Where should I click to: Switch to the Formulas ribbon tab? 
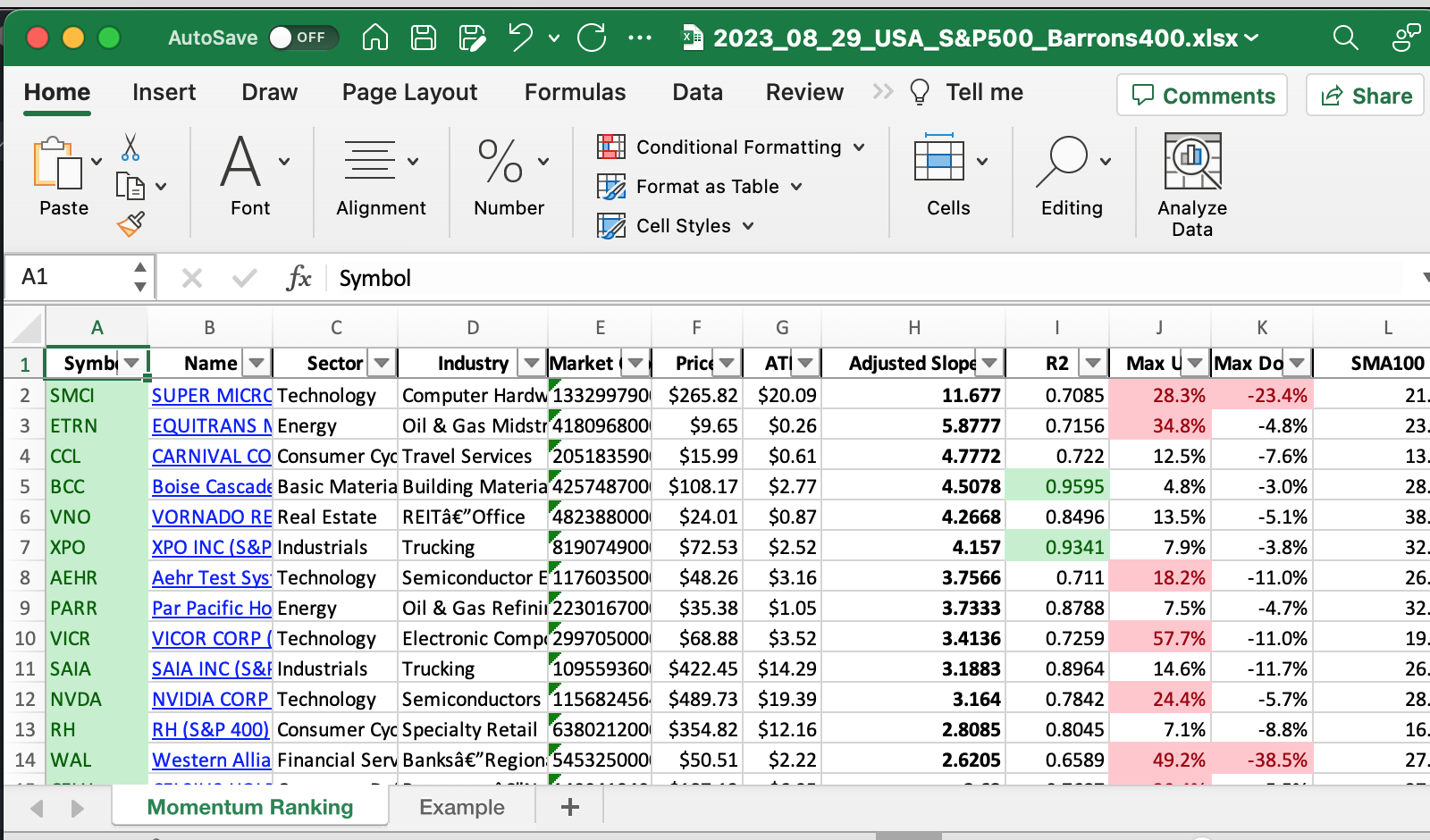(575, 92)
